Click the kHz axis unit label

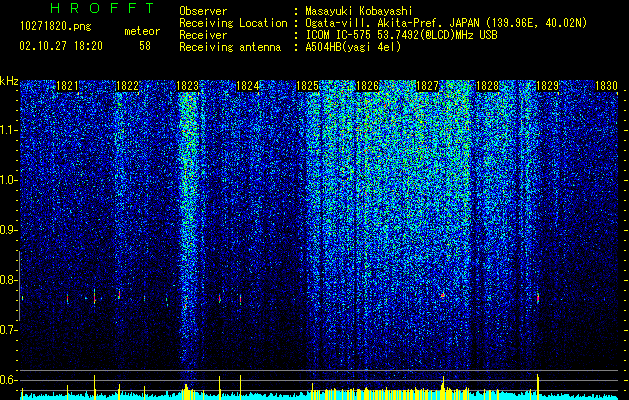9,81
